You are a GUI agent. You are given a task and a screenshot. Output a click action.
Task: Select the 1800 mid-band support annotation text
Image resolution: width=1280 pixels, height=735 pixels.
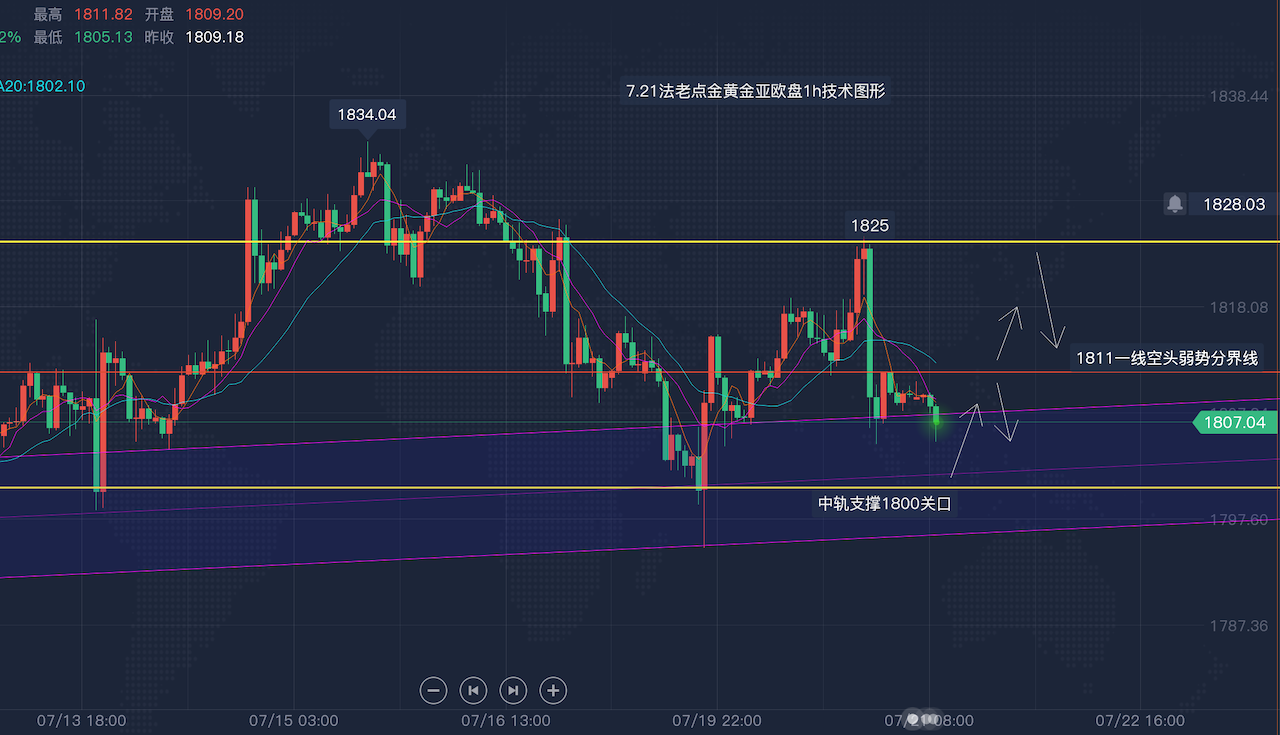885,504
